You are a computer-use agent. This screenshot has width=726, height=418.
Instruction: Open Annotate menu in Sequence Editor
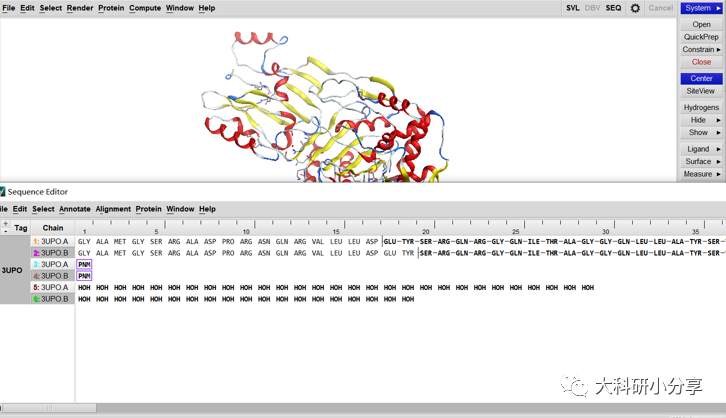(75, 209)
